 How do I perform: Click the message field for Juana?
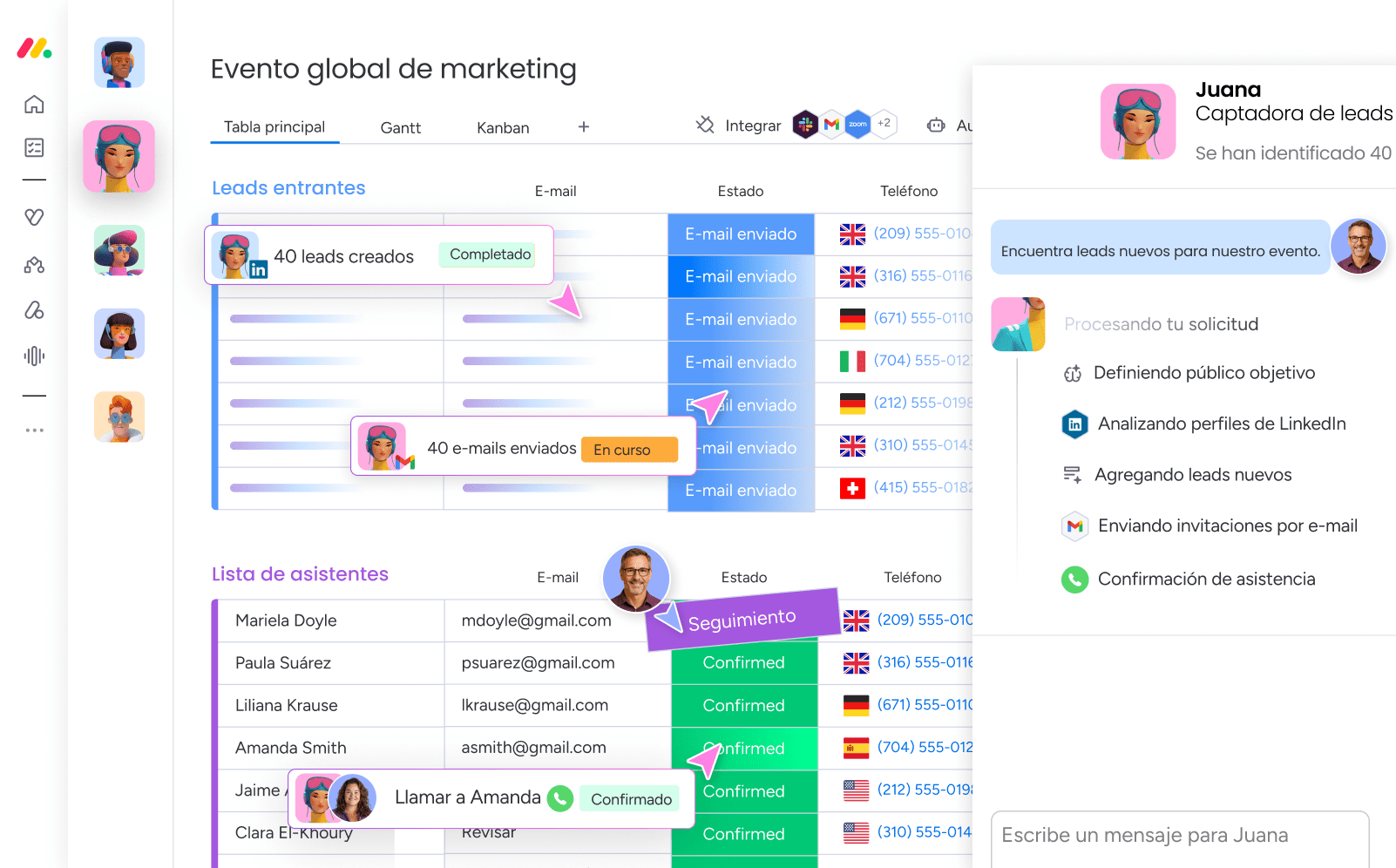(1180, 836)
